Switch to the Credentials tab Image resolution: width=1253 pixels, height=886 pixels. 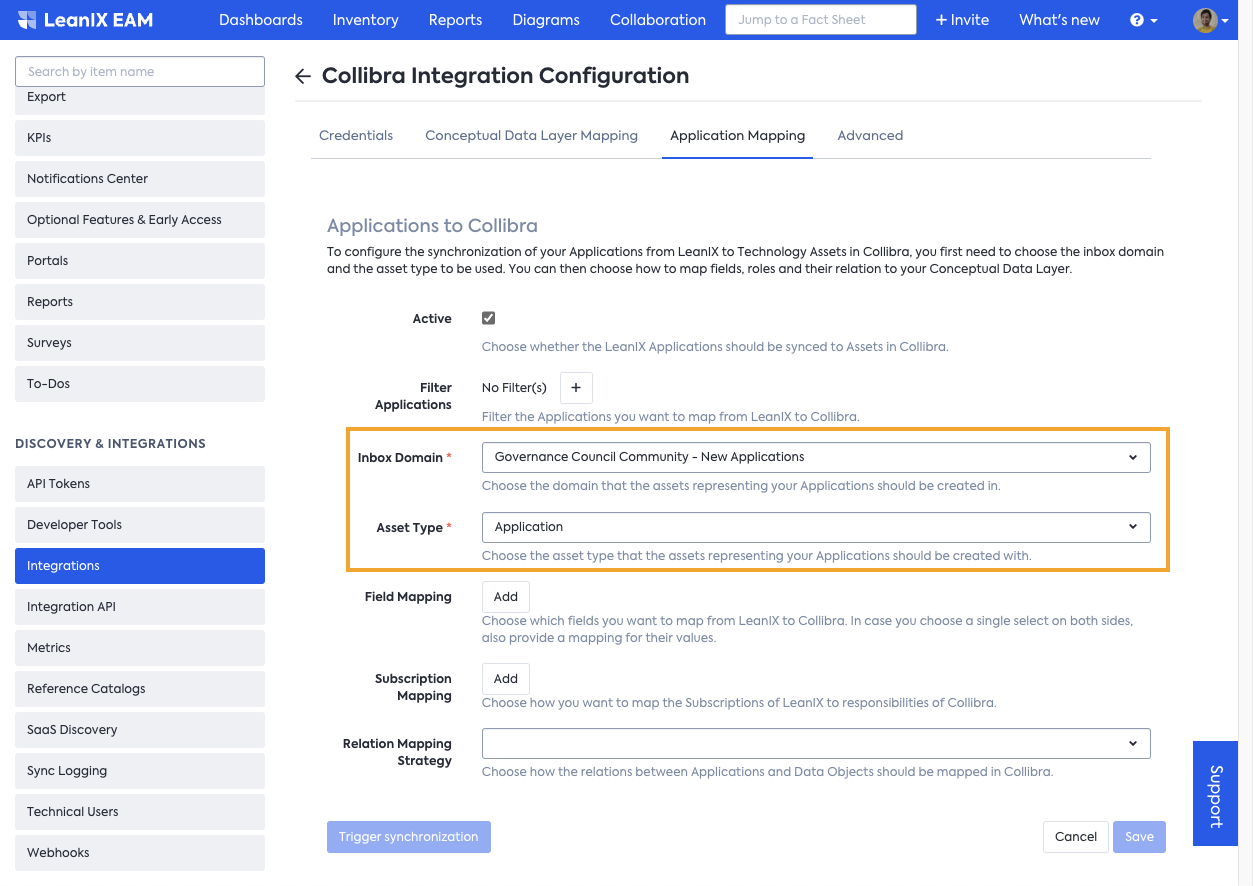(x=356, y=136)
